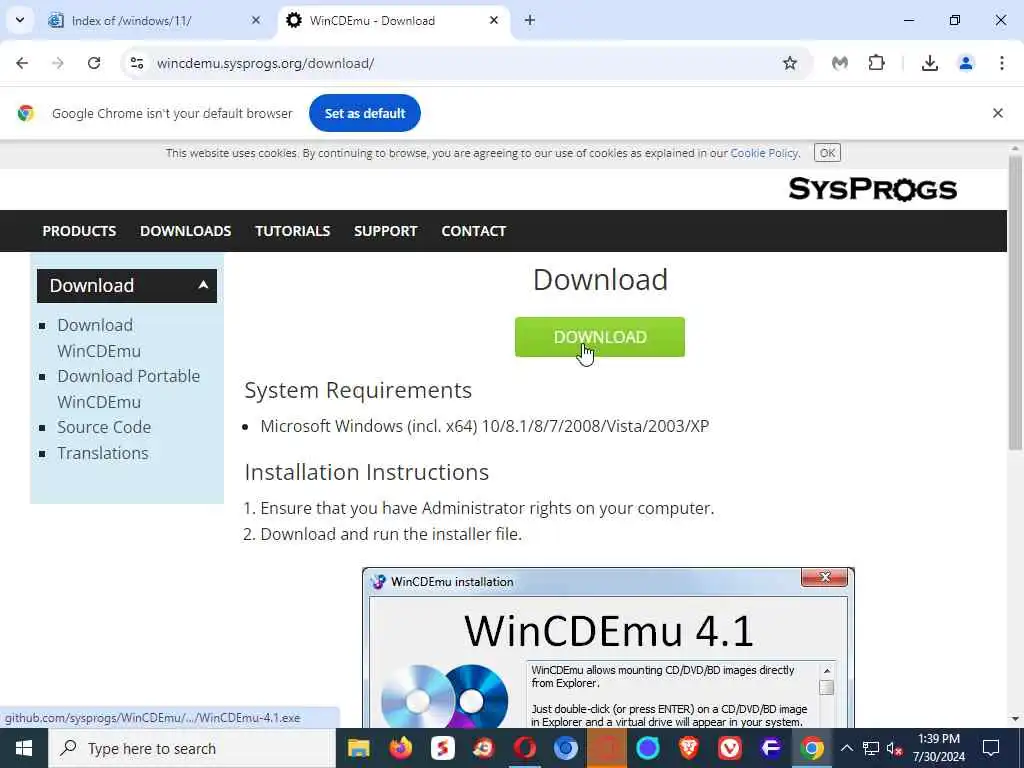The image size is (1024, 768).
Task: Open the Chromium blue taskbar icon
Action: pos(566,748)
